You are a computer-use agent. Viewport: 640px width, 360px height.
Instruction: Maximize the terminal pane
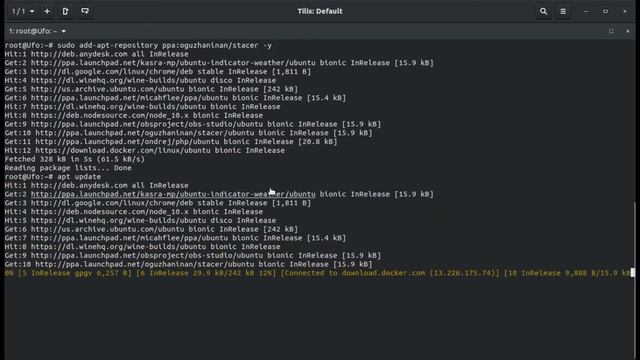pyautogui.click(x=611, y=31)
